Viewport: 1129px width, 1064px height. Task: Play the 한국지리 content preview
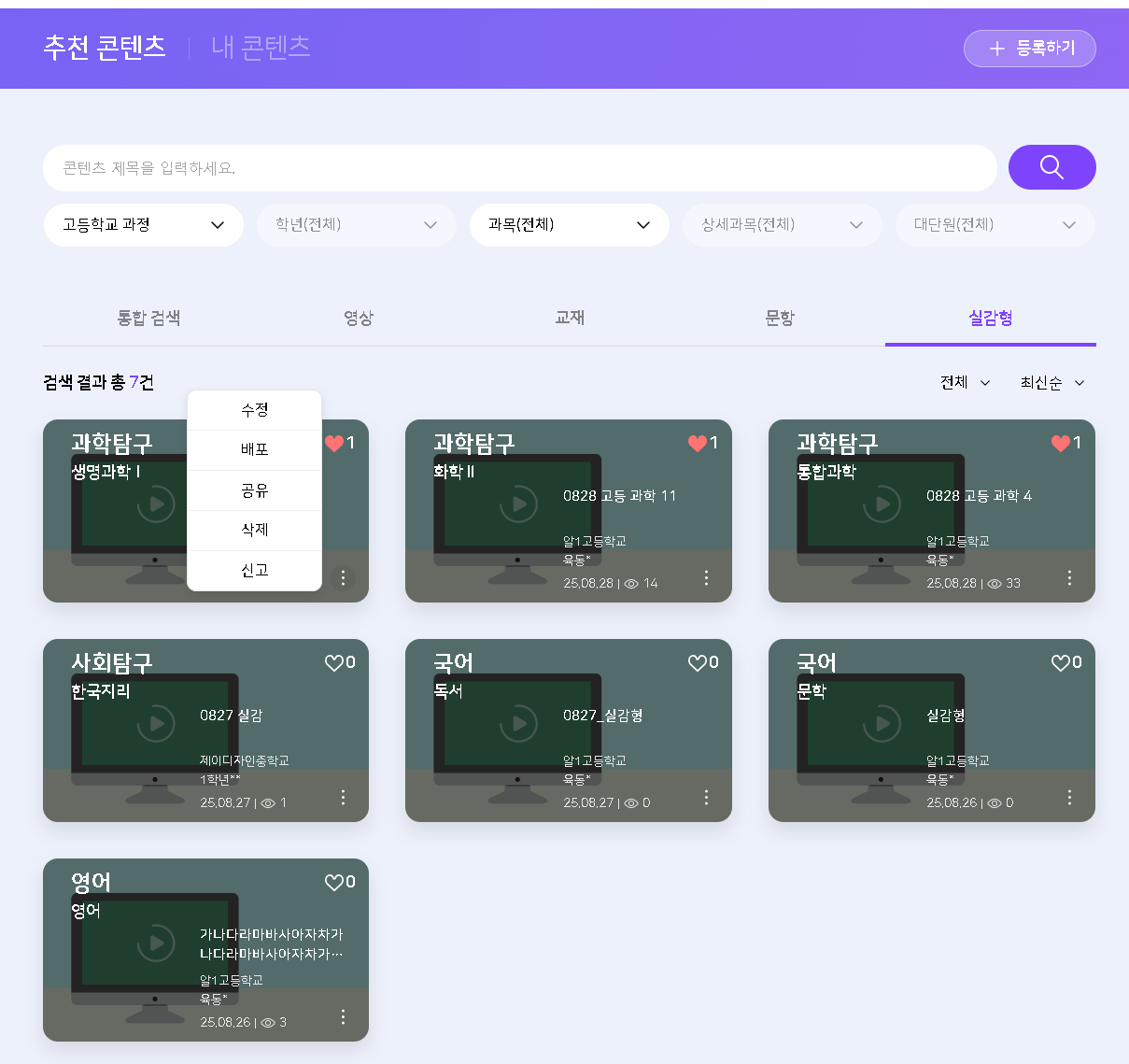156,724
